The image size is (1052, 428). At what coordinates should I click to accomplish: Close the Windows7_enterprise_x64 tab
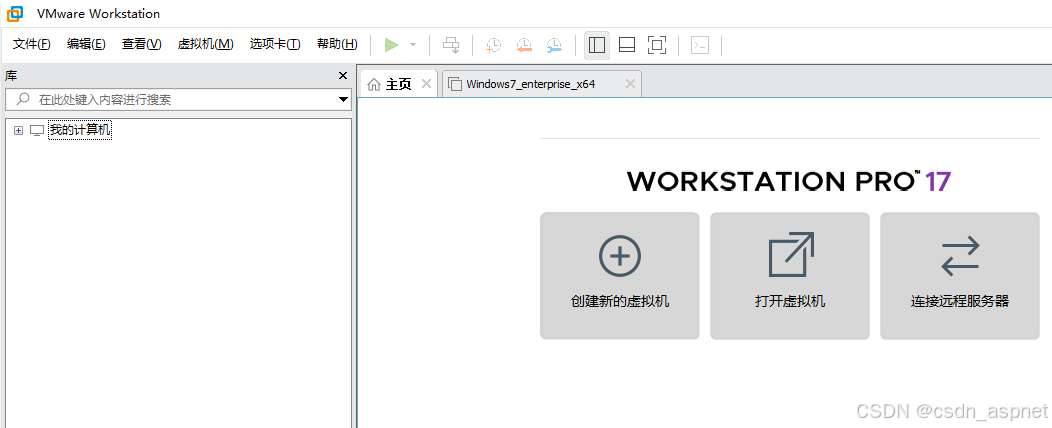point(630,83)
